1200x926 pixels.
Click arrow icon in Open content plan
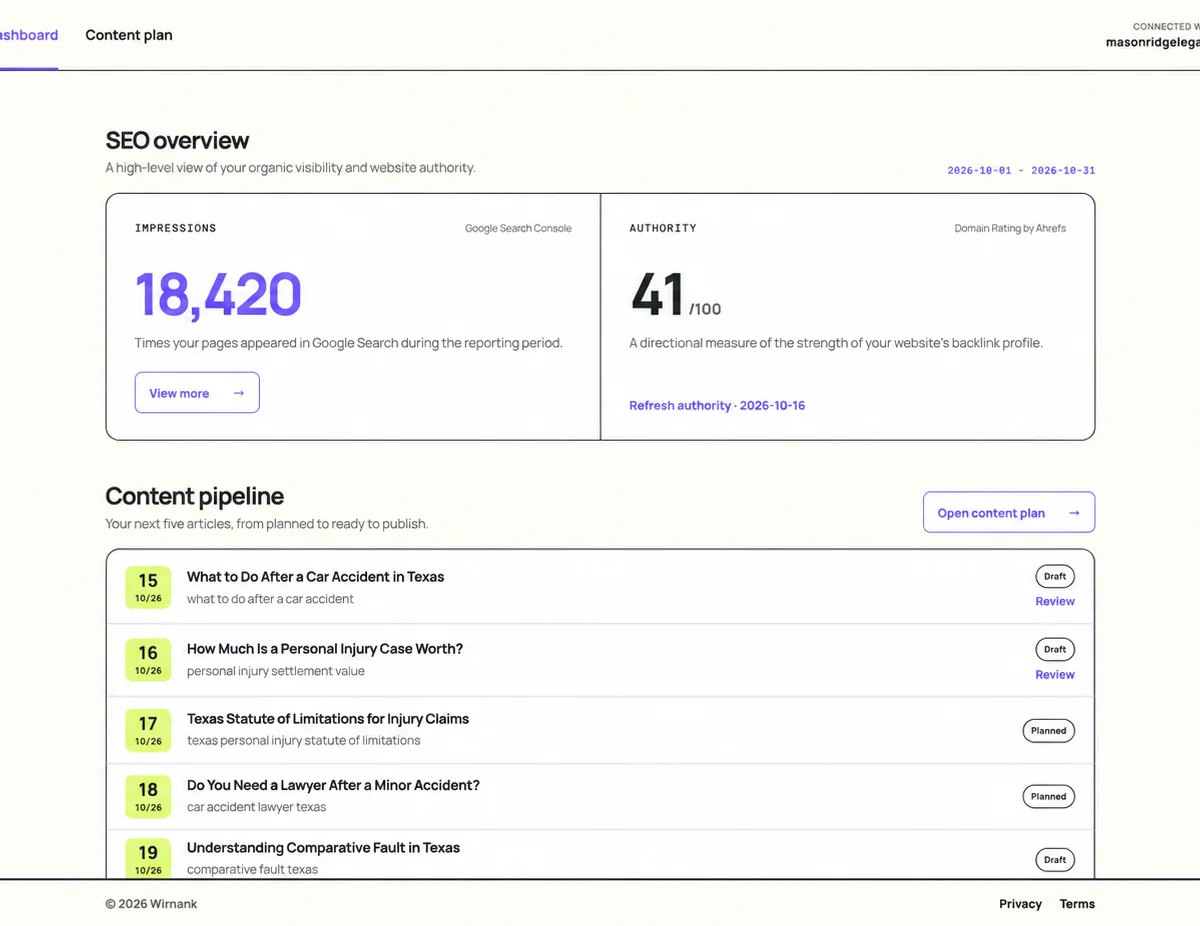pos(1075,513)
